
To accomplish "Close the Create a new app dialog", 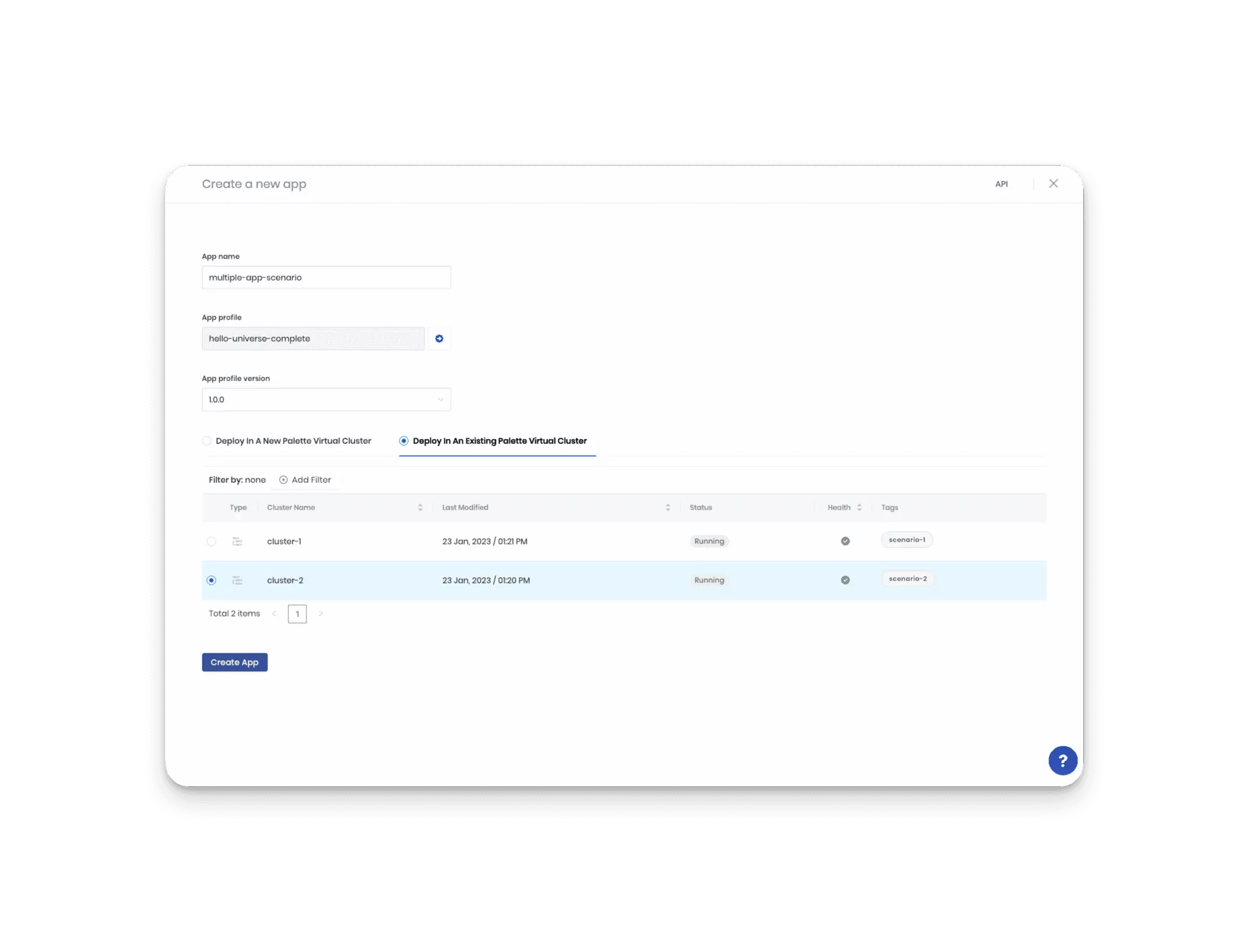I will click(1053, 184).
